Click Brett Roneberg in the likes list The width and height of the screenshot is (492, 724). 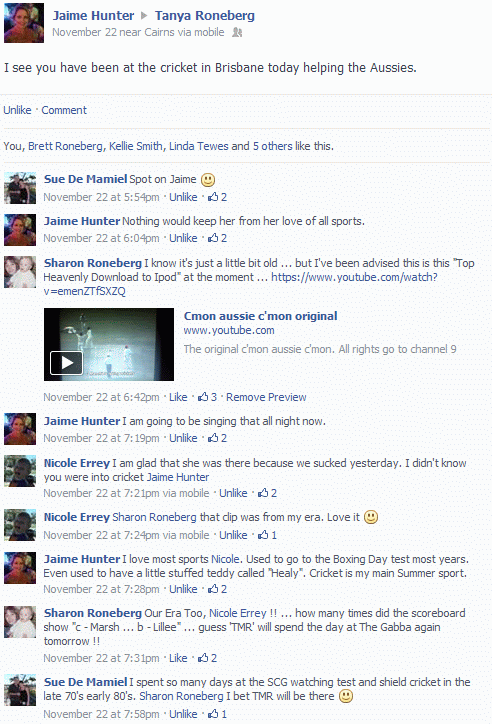tap(66, 146)
